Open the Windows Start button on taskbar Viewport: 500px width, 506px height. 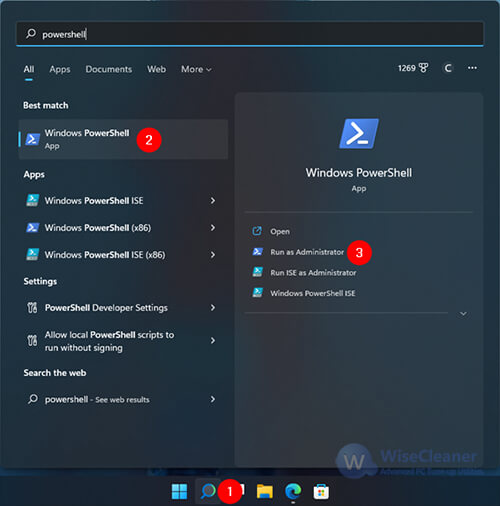pyautogui.click(x=179, y=492)
